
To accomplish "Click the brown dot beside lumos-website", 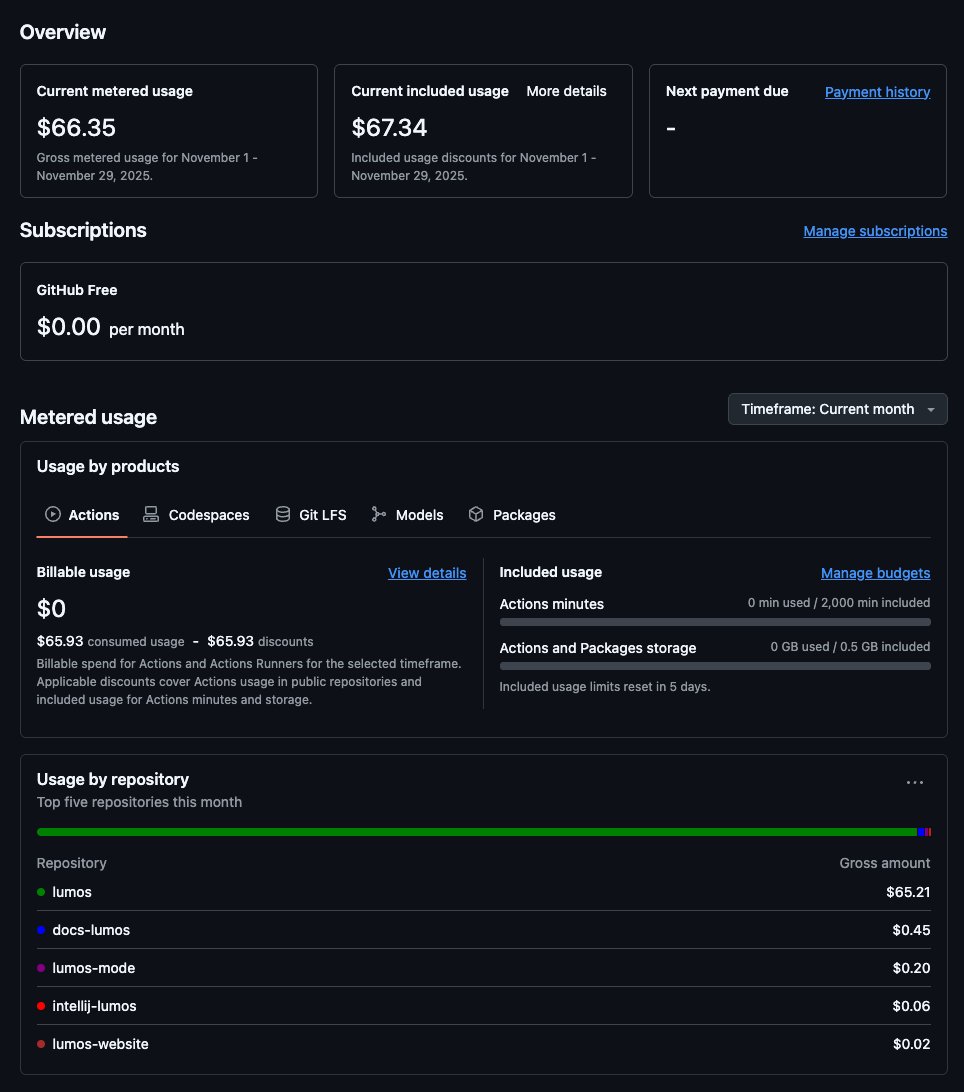I will click(x=41, y=1044).
